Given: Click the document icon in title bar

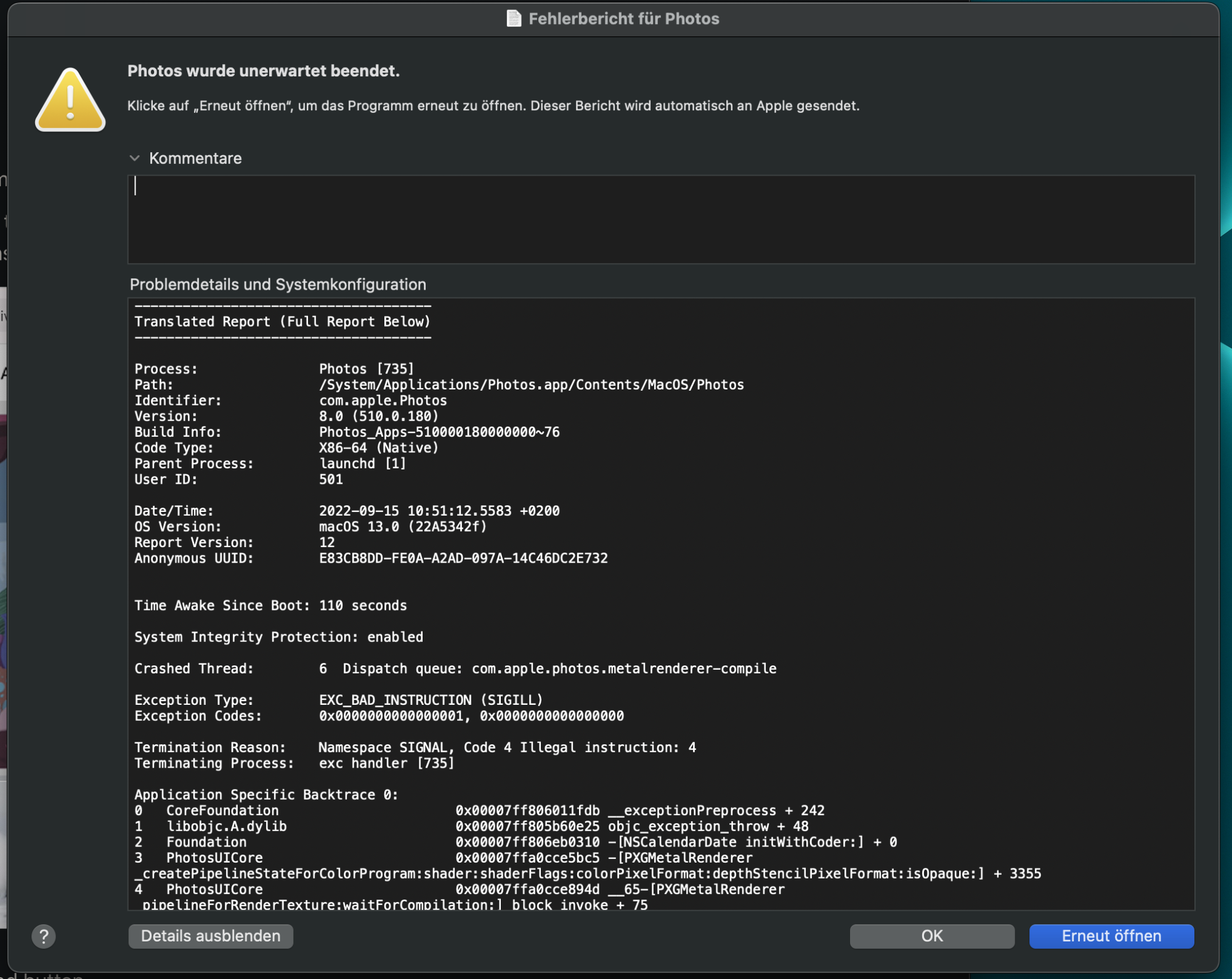Looking at the screenshot, I should click(514, 18).
